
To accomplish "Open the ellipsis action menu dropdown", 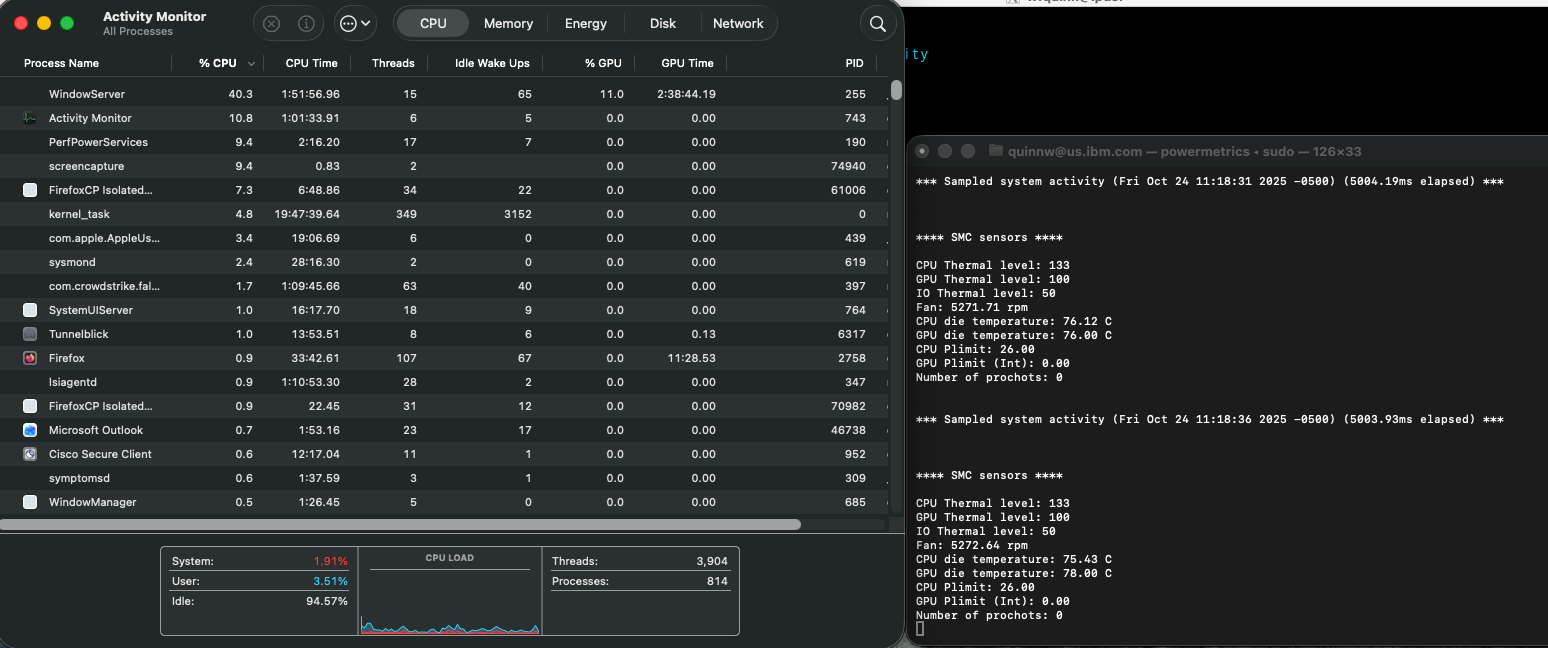I will click(x=356, y=23).
